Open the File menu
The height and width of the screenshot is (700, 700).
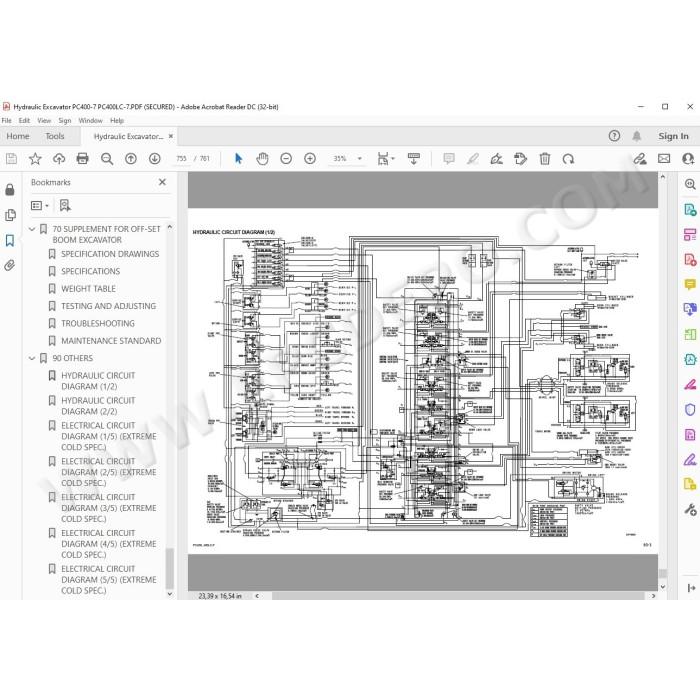[7, 121]
